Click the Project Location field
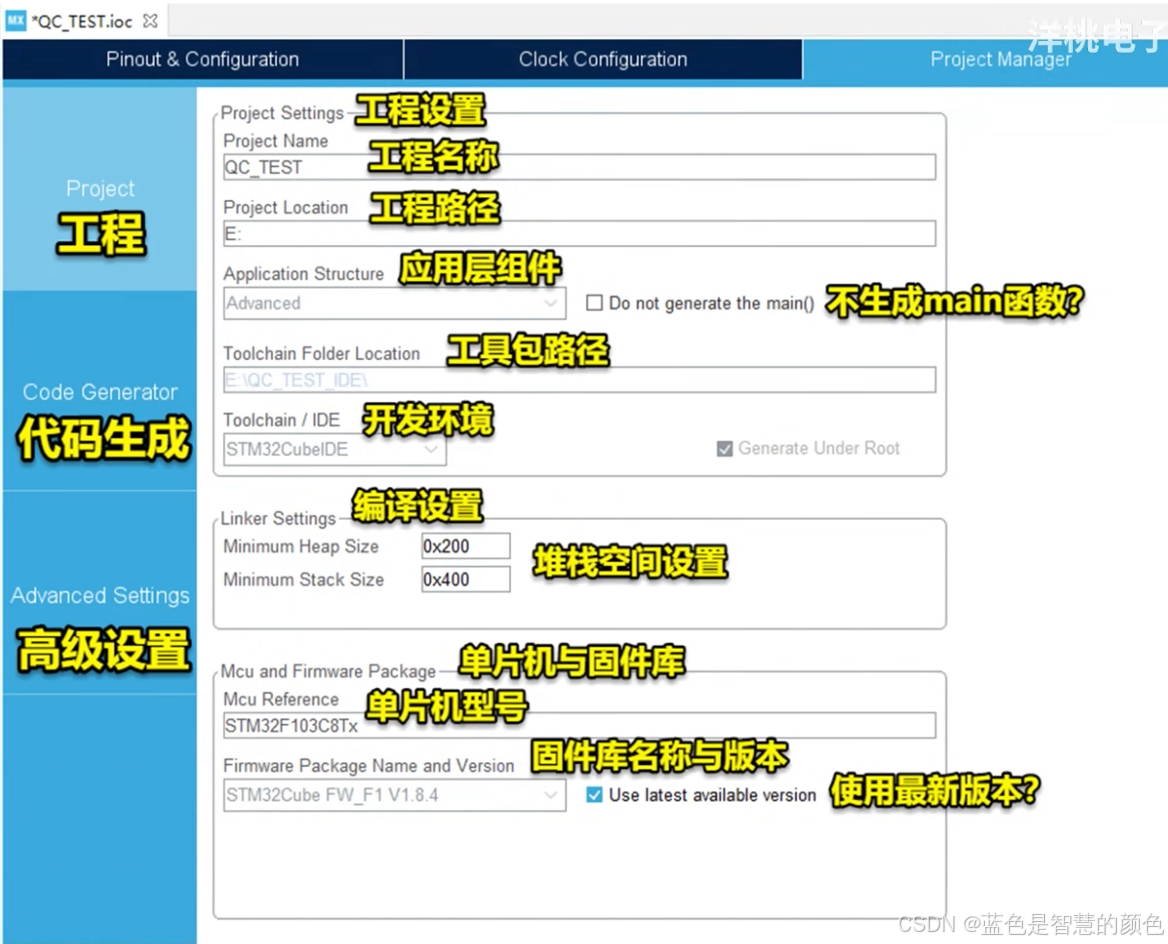 [x=579, y=233]
